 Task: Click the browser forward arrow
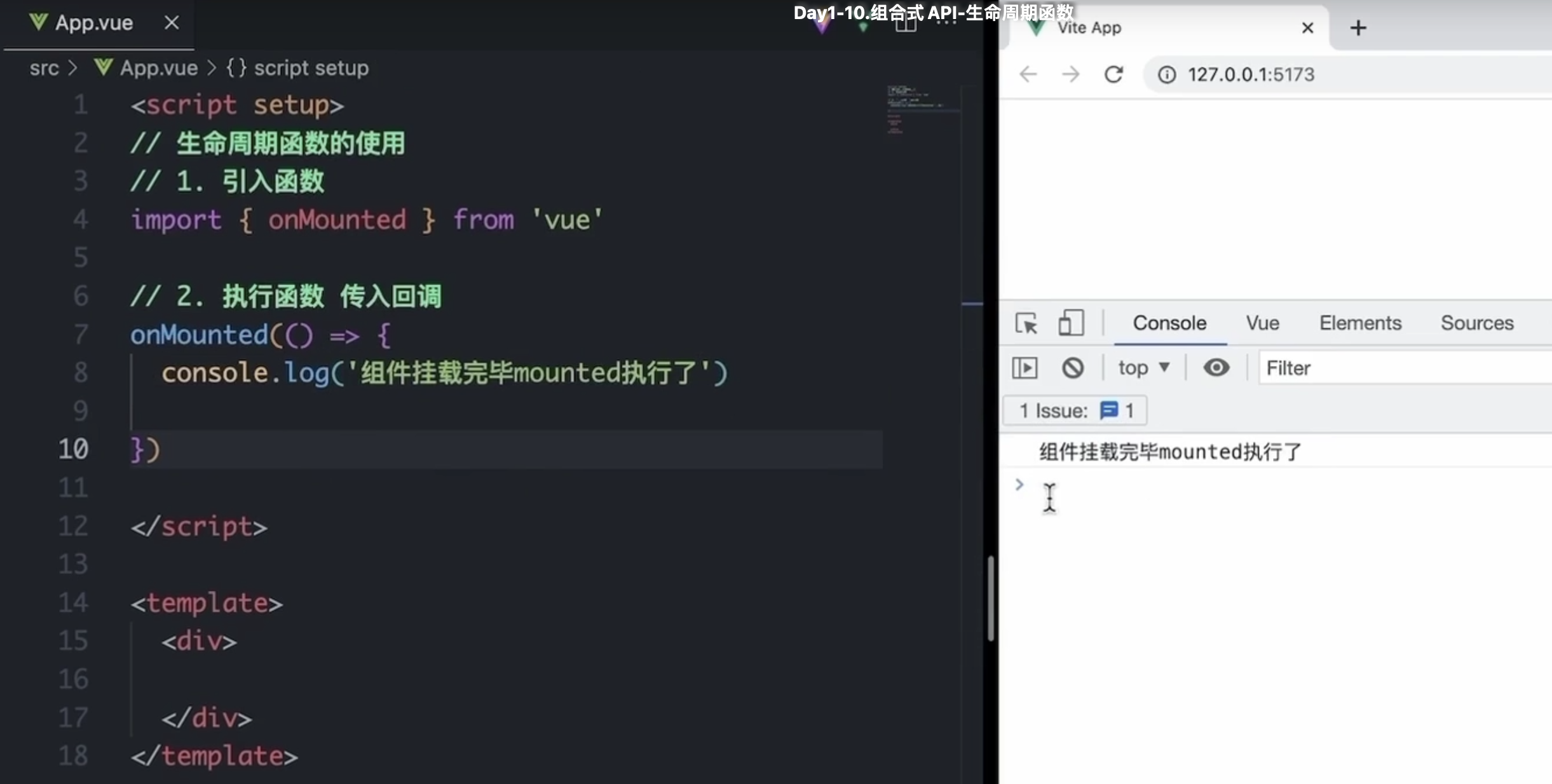(1071, 74)
